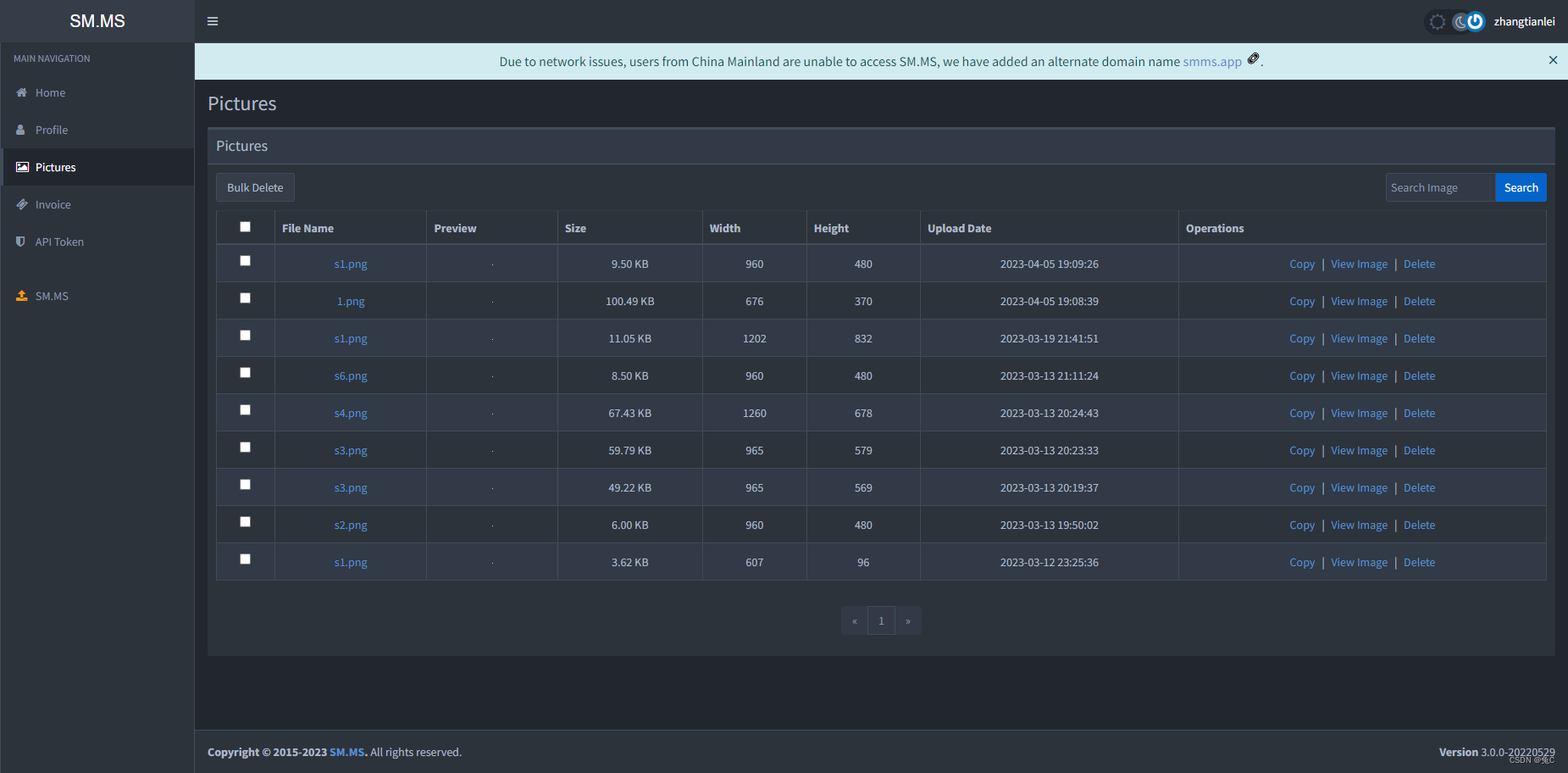Image resolution: width=1568 pixels, height=773 pixels.
Task: Check the box for s1.png uploaded 2023-04-05
Action: (x=246, y=261)
